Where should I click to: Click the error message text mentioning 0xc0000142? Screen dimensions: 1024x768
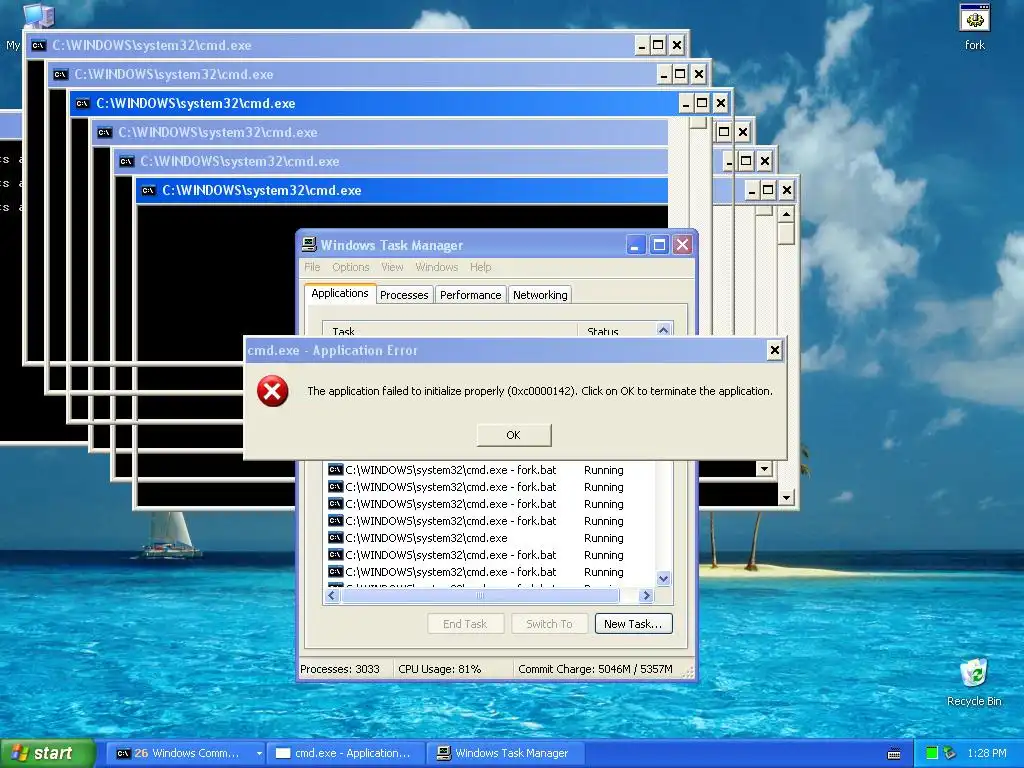pyautogui.click(x=539, y=391)
